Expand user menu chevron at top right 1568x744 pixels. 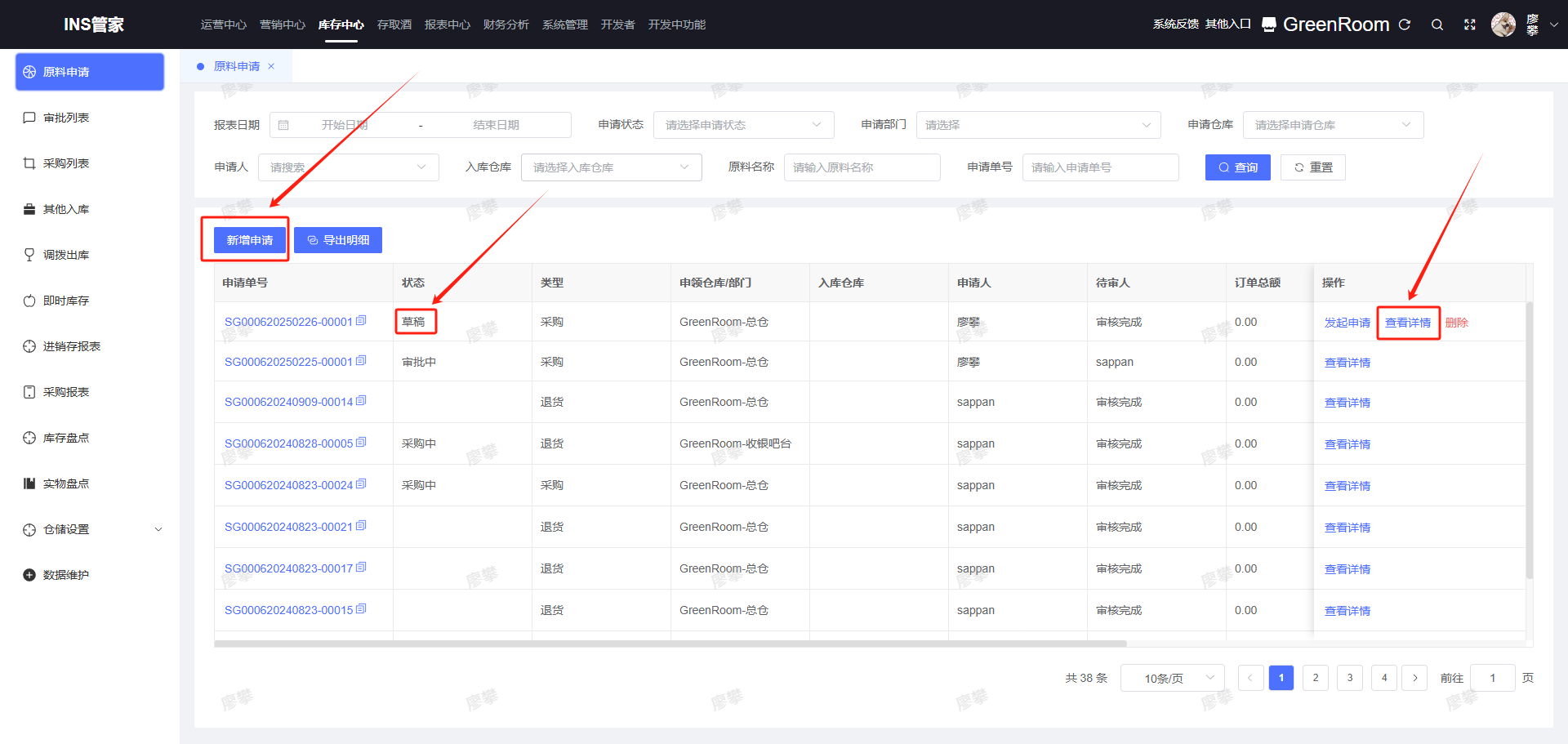click(x=1554, y=25)
